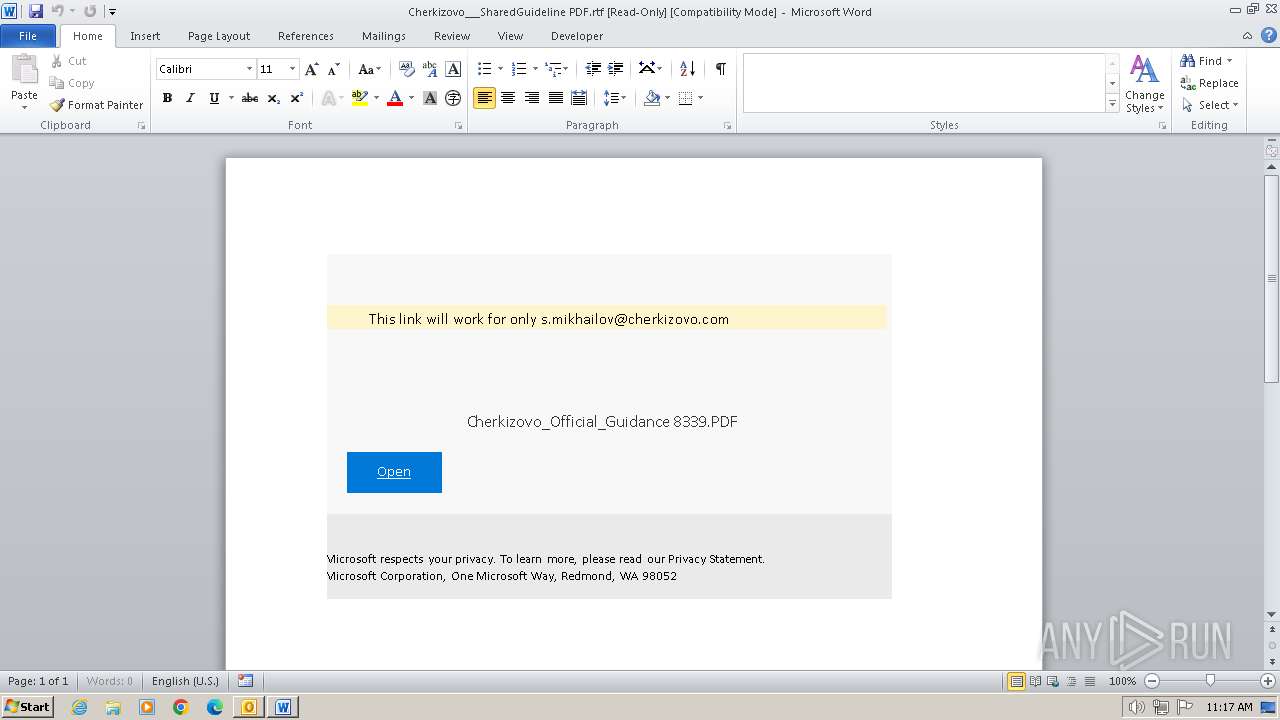Adjust the zoom slider handle
The height and width of the screenshot is (720, 1280).
(x=1210, y=681)
